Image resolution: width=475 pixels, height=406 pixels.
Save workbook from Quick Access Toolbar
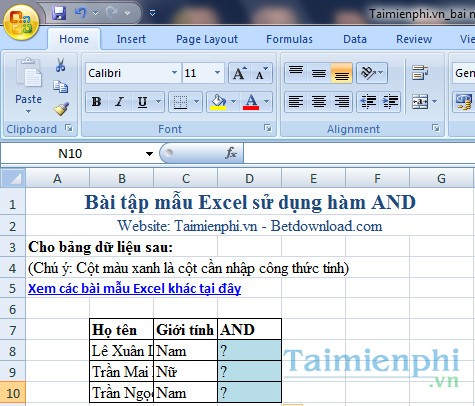click(x=59, y=13)
